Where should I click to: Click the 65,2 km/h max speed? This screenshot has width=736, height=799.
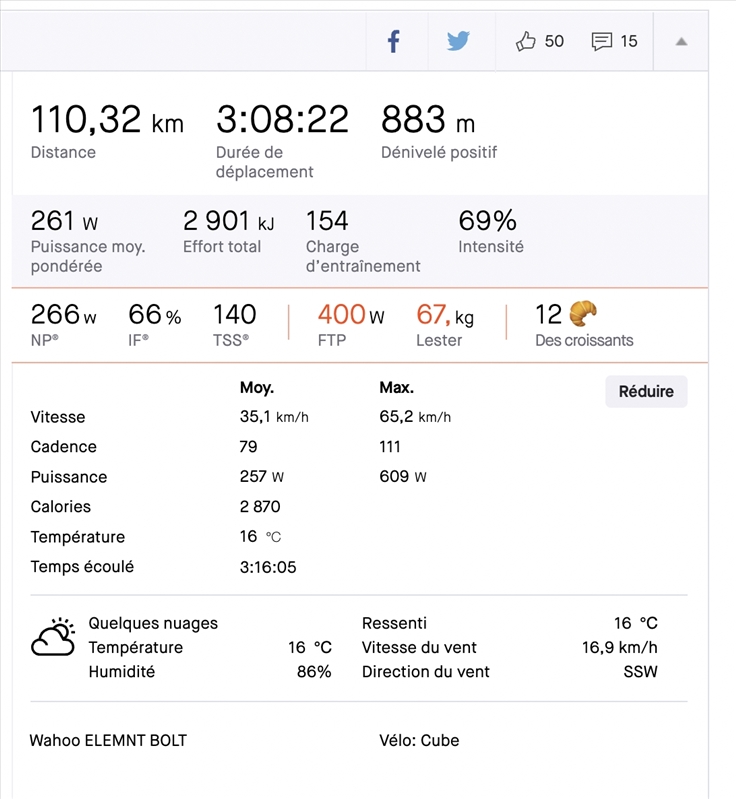click(x=415, y=417)
